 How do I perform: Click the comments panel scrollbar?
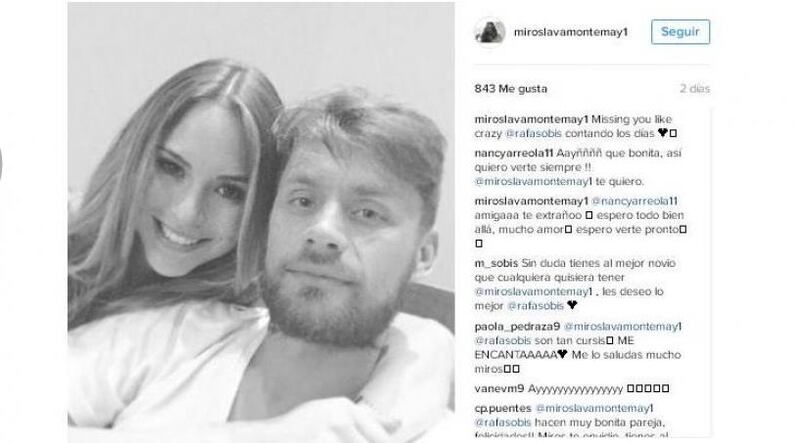coord(711,272)
